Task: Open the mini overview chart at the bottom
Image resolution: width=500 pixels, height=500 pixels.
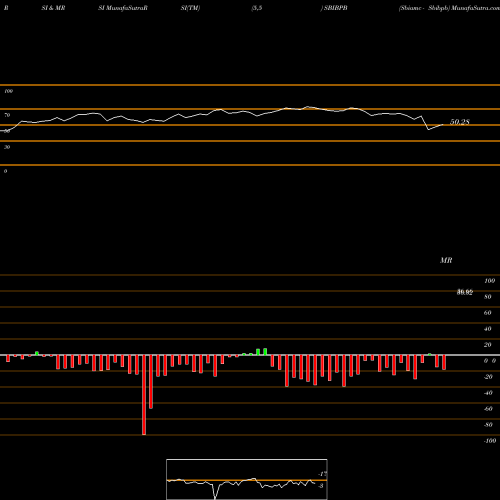Action: pos(247,479)
